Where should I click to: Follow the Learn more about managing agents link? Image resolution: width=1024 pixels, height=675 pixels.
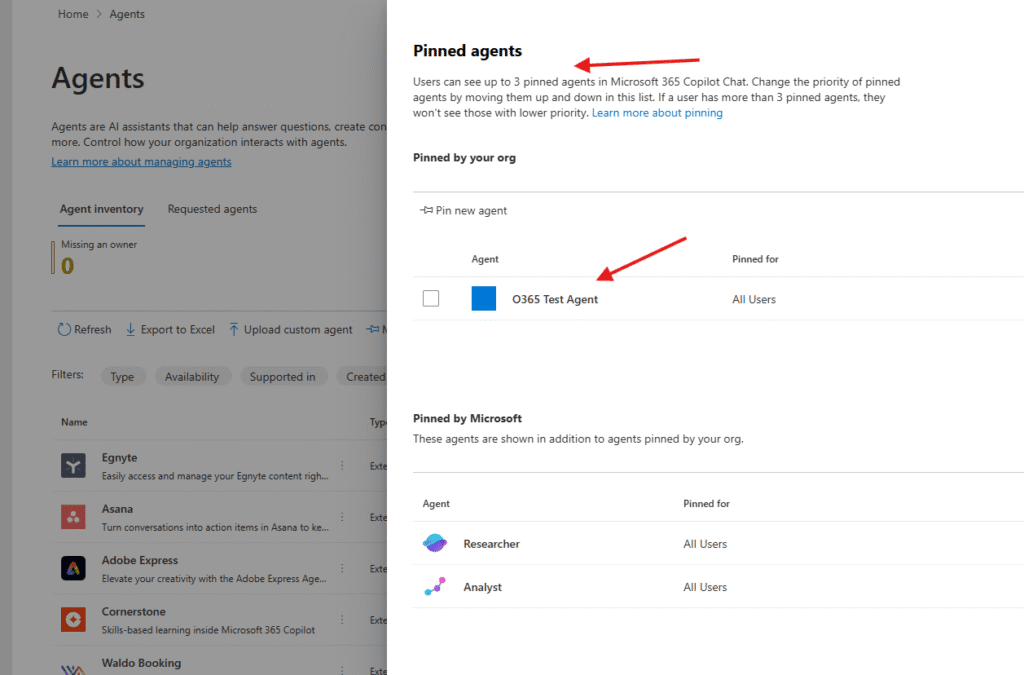[141, 162]
